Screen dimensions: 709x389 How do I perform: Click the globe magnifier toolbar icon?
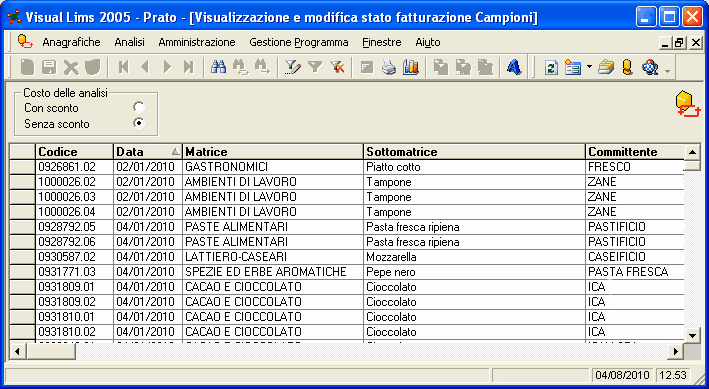pyautogui.click(x=650, y=68)
